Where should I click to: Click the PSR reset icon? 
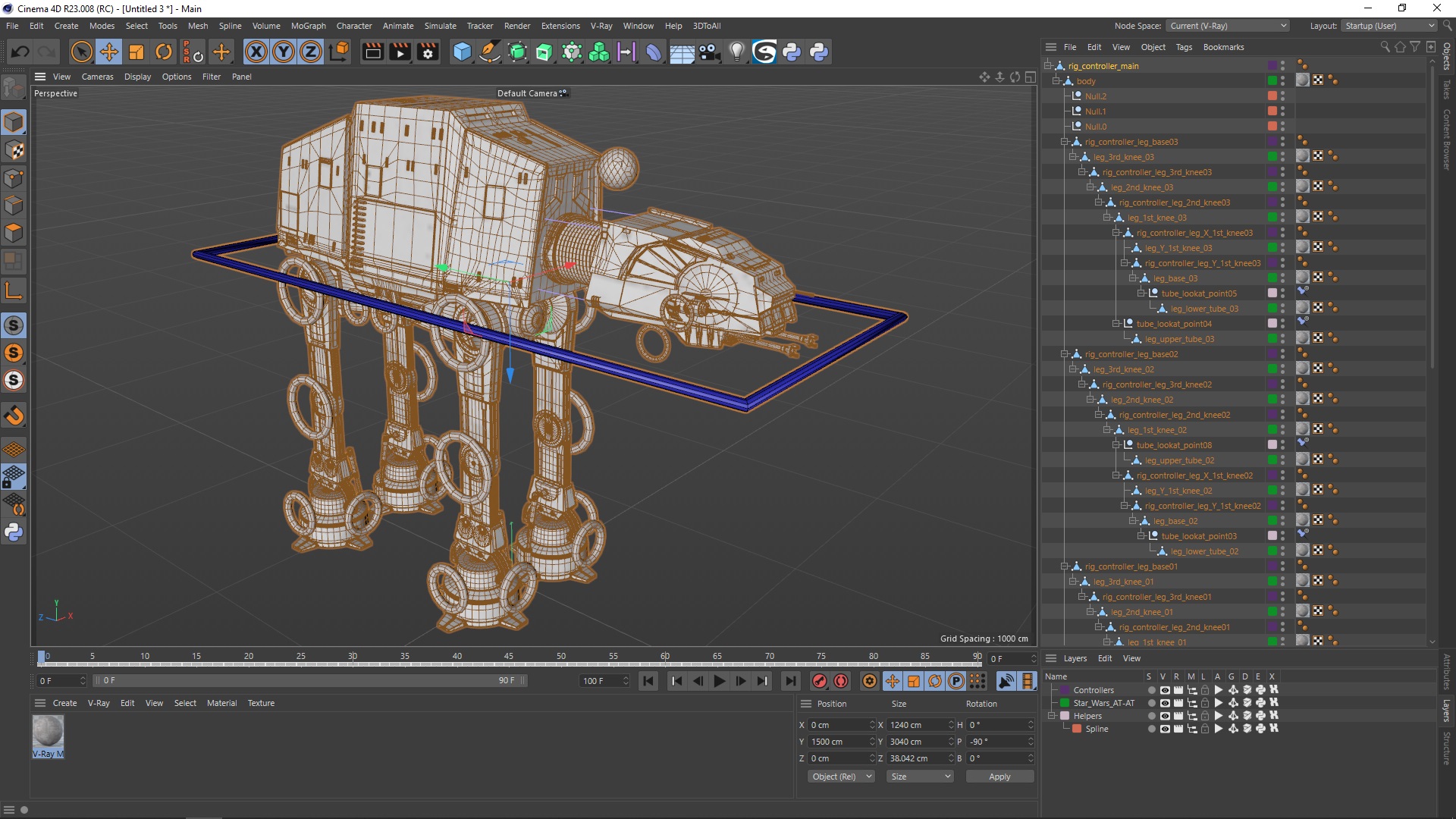(x=193, y=52)
